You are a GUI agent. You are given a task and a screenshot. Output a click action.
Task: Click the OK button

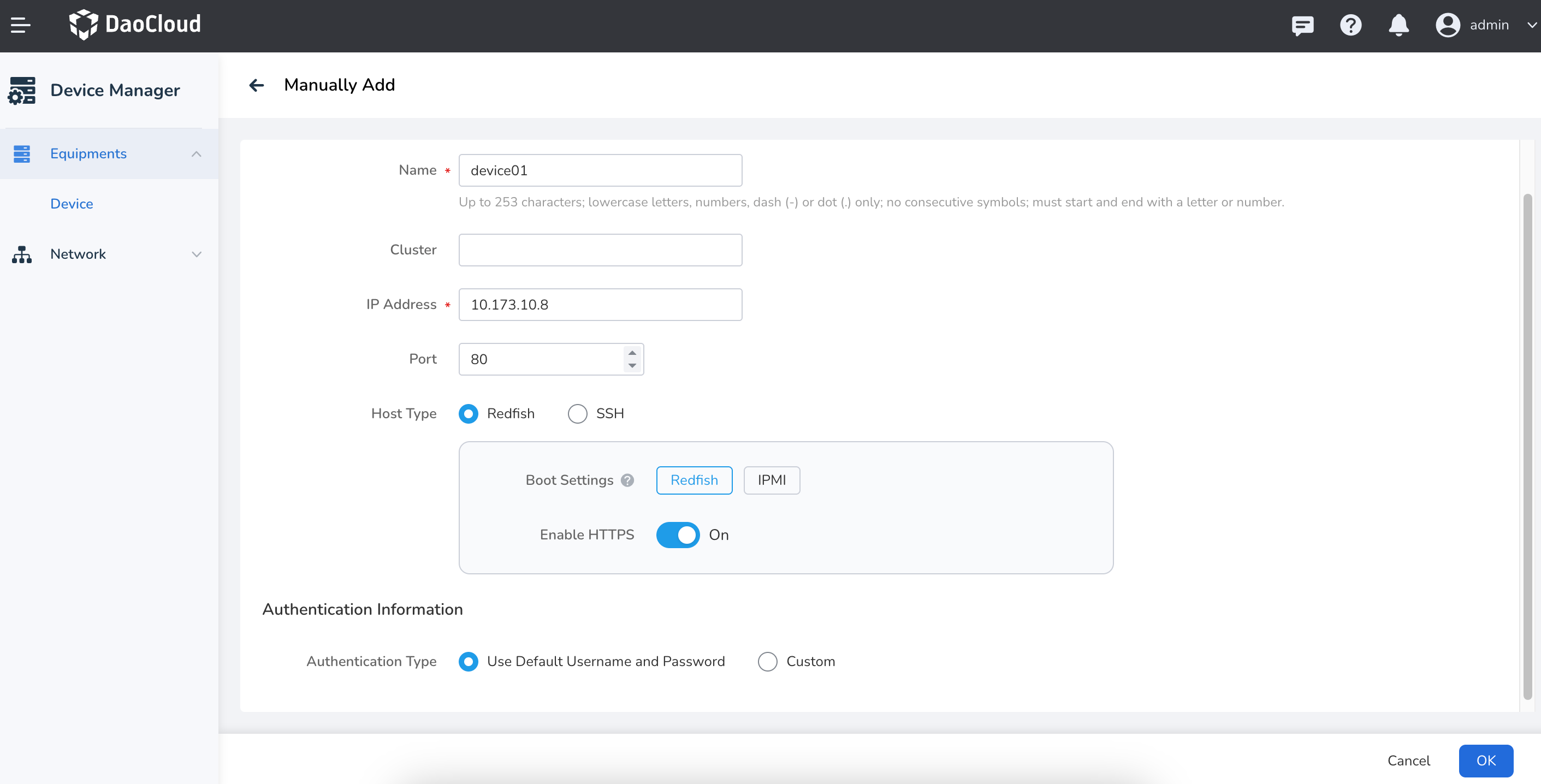(1485, 761)
